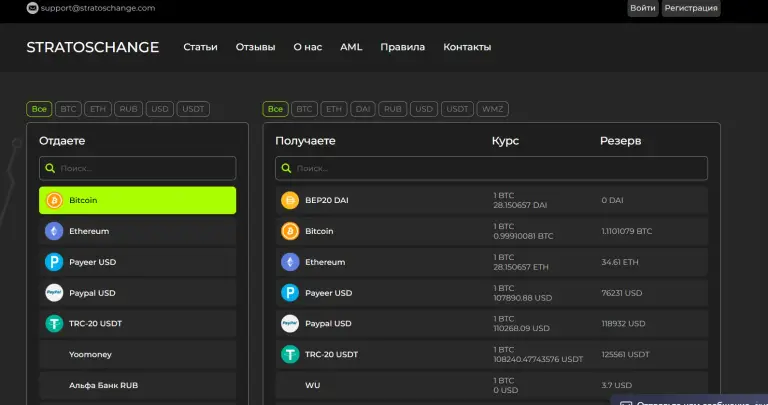The height and width of the screenshot is (405, 768).
Task: Click the TRC-20 USDT icon in Отдаете list
Action: tap(54, 324)
